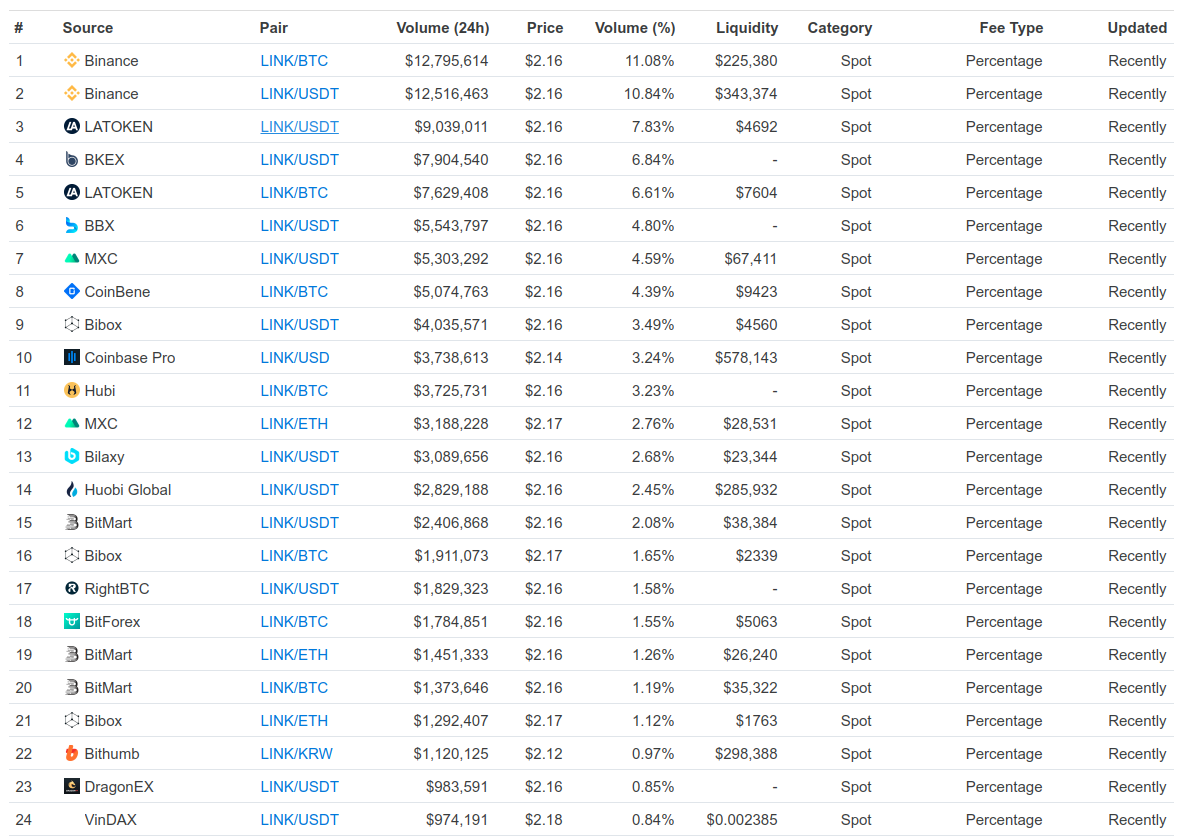
Task: Click the BitForex logo icon
Action: tap(72, 621)
